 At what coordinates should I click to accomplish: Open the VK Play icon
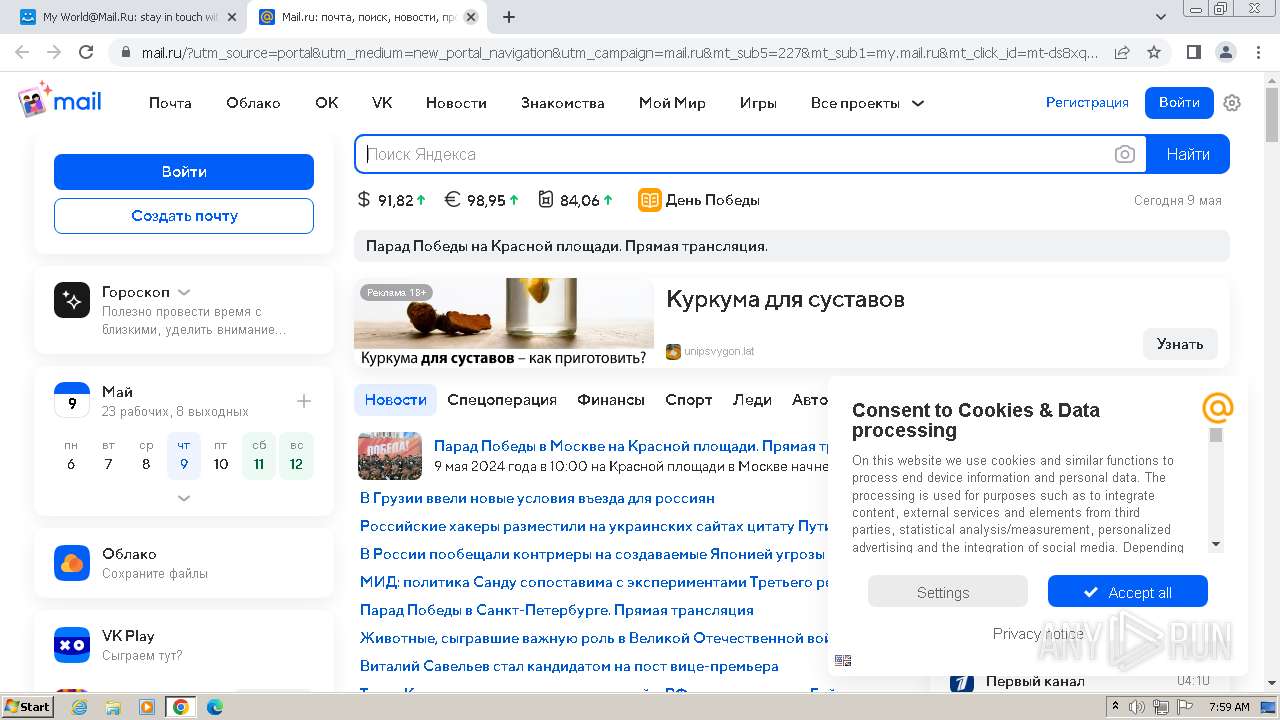72,645
